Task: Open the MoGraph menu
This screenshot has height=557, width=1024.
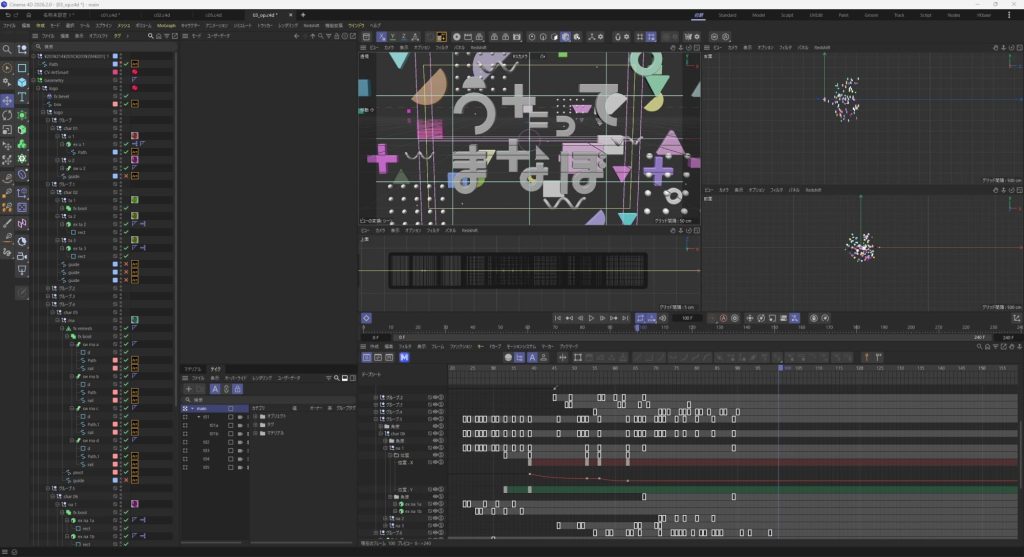Action: pyautogui.click(x=166, y=25)
